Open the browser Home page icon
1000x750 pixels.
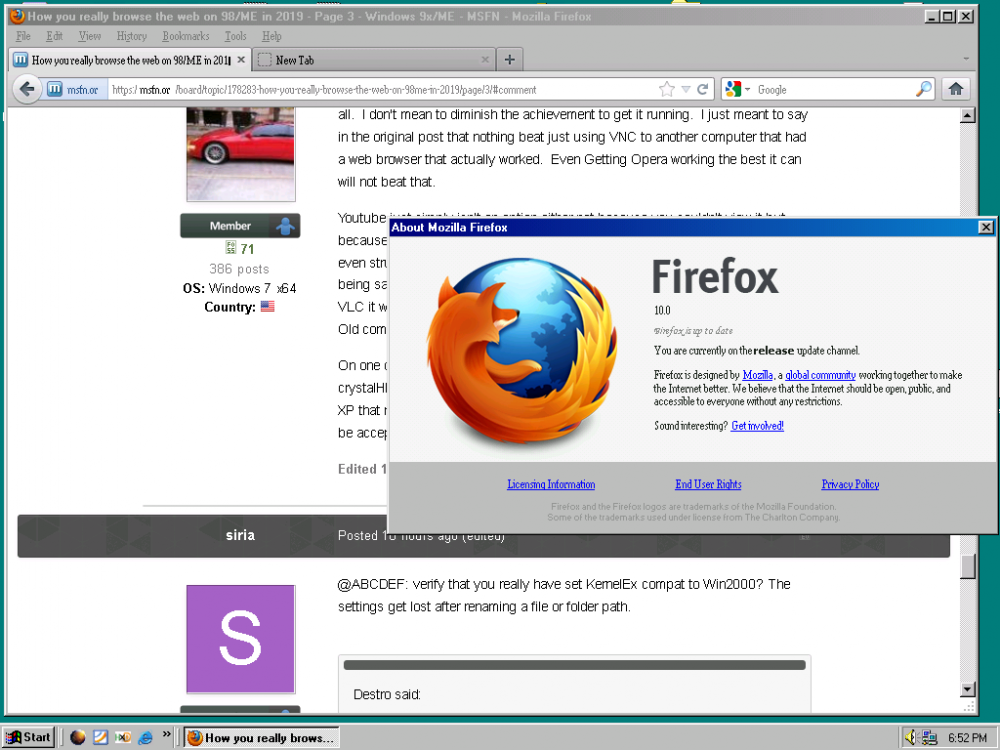click(956, 88)
